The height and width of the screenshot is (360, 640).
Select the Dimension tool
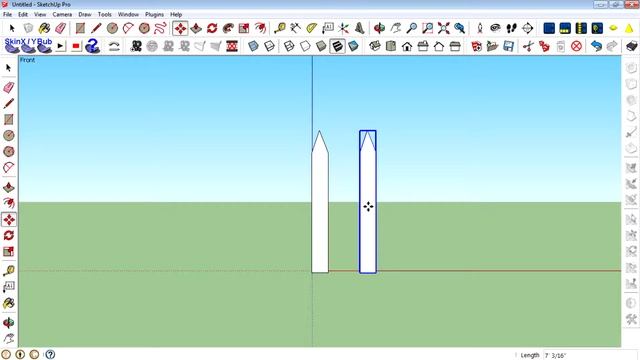(x=296, y=28)
